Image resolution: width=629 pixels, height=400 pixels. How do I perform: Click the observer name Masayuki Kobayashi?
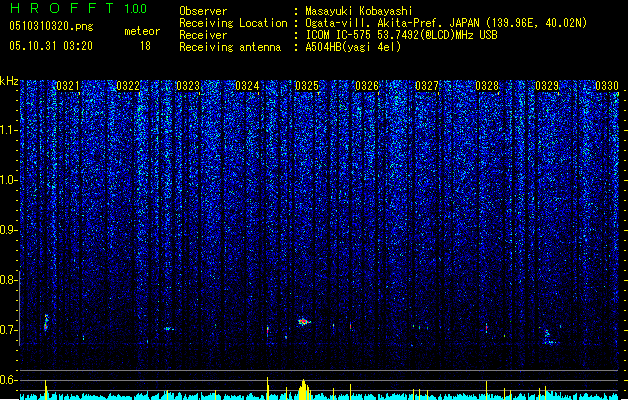359,11
